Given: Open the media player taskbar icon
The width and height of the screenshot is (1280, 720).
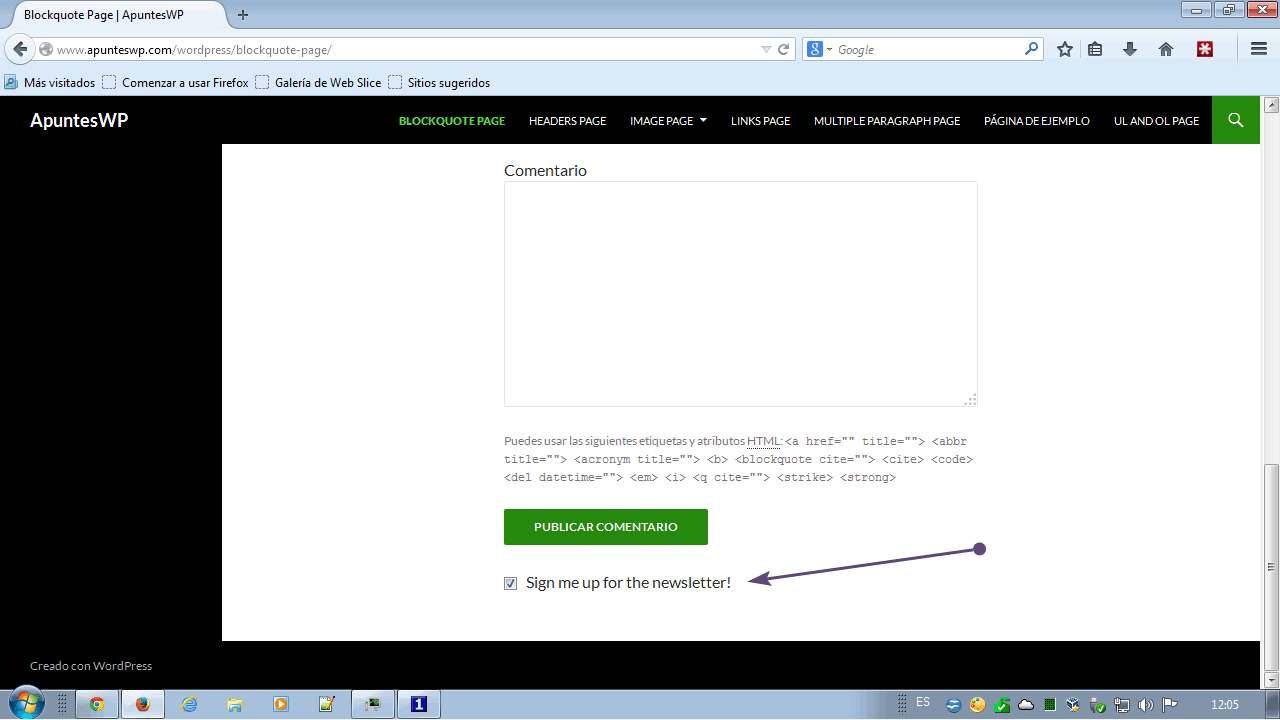Looking at the screenshot, I should pyautogui.click(x=281, y=704).
